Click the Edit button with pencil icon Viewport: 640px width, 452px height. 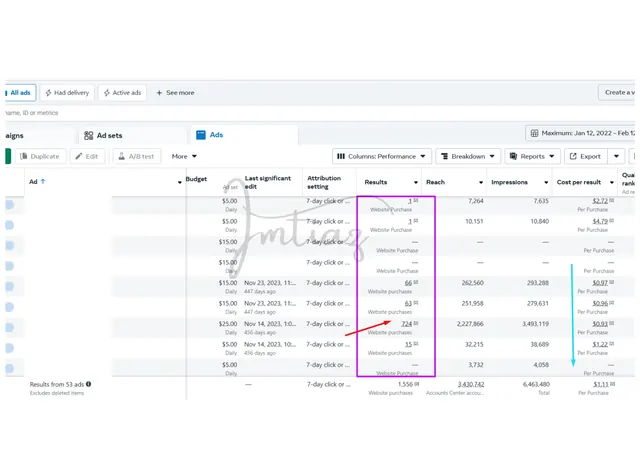[x=87, y=156]
